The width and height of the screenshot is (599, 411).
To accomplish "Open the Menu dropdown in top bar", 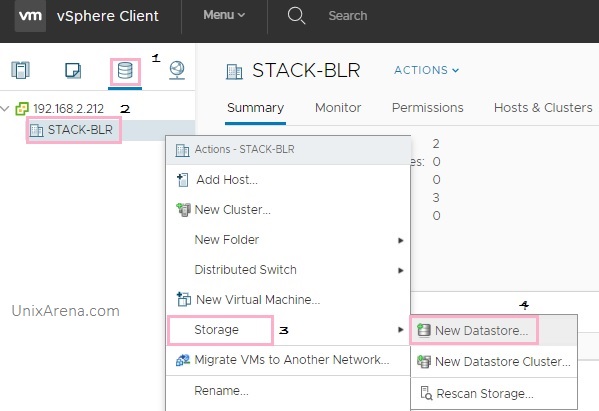I will point(224,15).
